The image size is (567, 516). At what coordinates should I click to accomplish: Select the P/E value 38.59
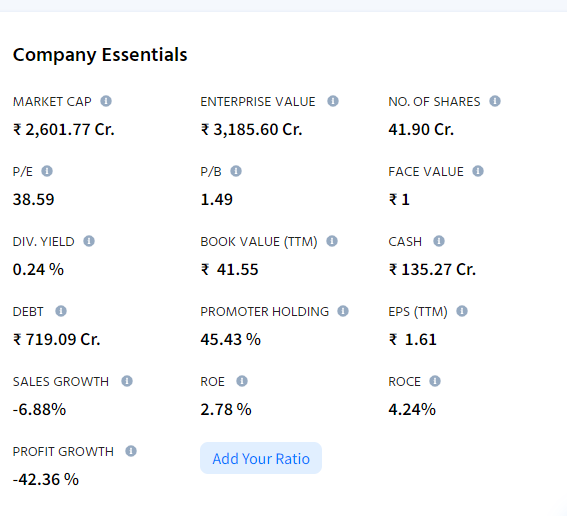click(34, 200)
